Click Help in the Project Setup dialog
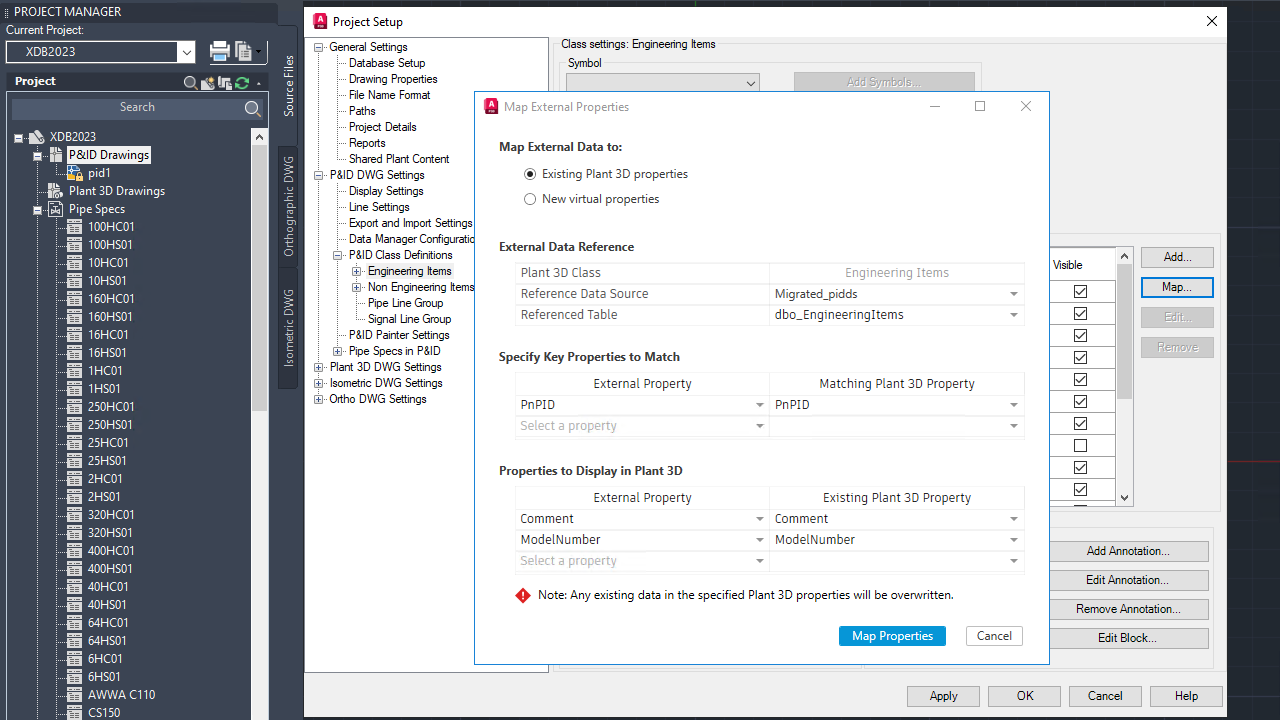This screenshot has width=1280, height=720. (x=1186, y=696)
